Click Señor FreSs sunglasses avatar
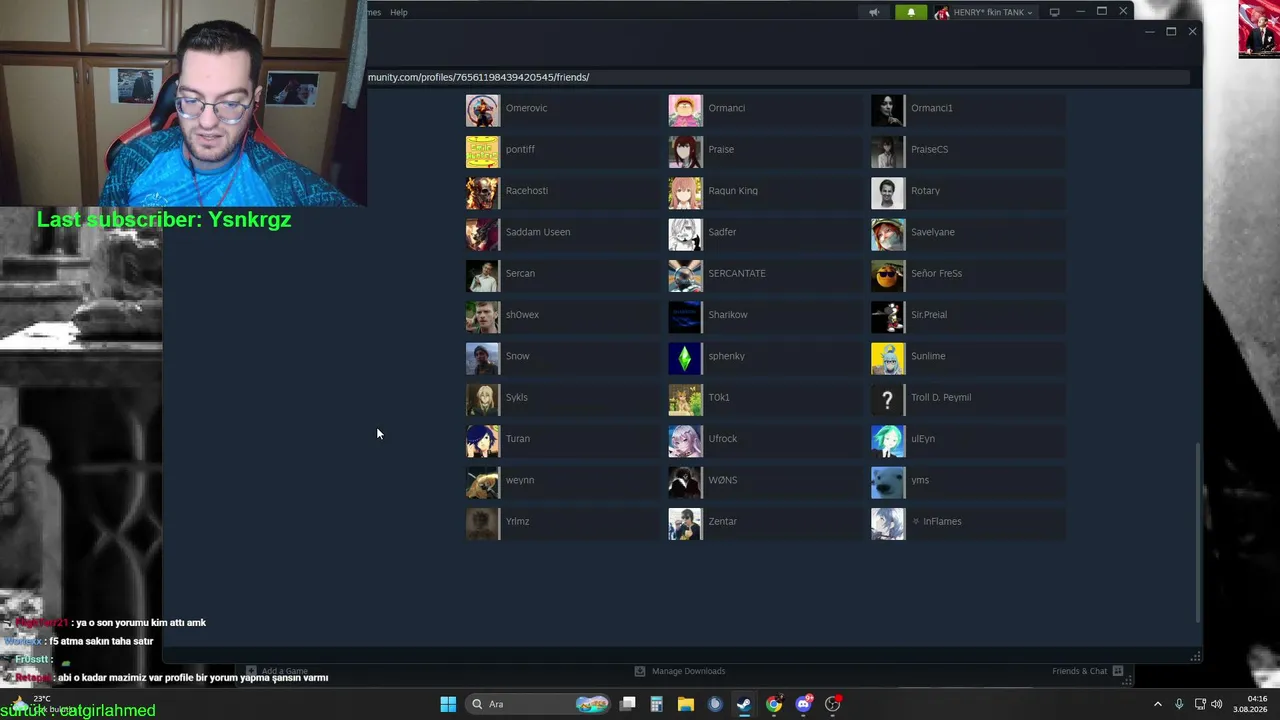This screenshot has height=720, width=1280. pos(888,275)
